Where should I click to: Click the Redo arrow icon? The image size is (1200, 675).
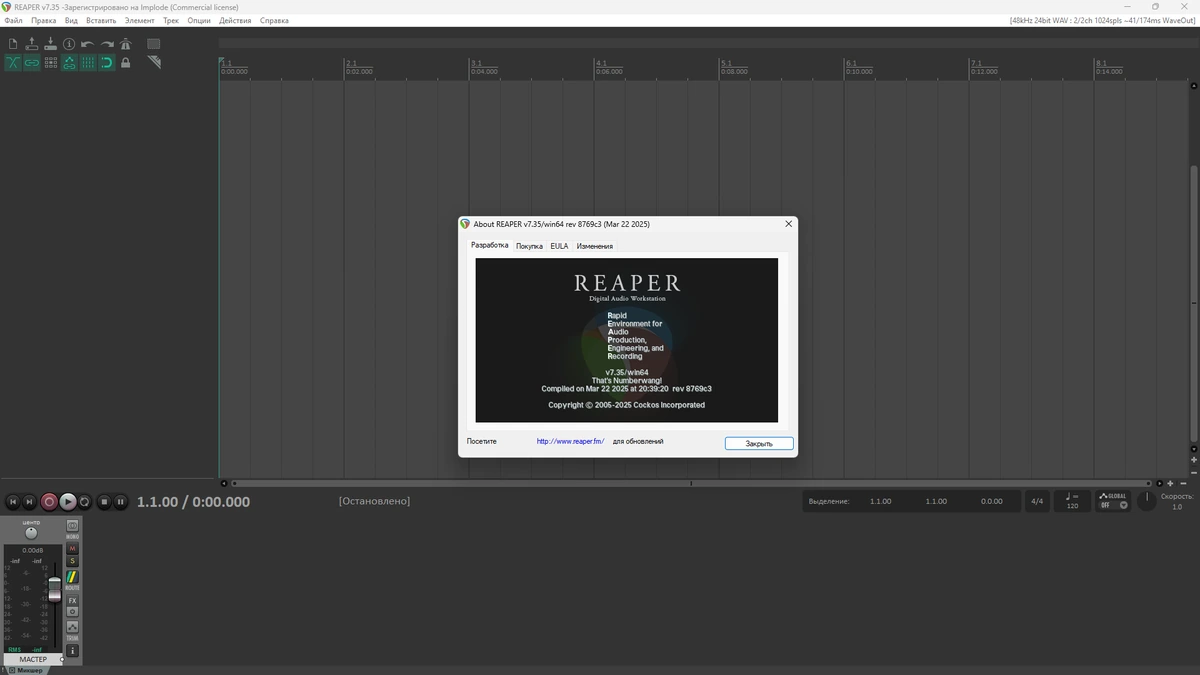[107, 44]
